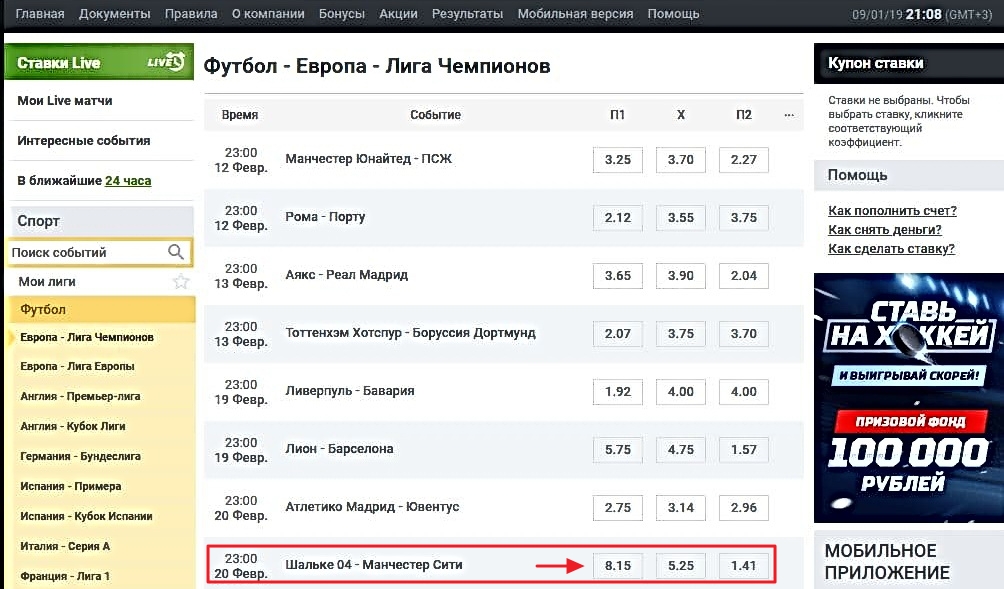The image size is (1004, 589).
Task: Open Как пополнить счет? help link
Action: (x=892, y=211)
